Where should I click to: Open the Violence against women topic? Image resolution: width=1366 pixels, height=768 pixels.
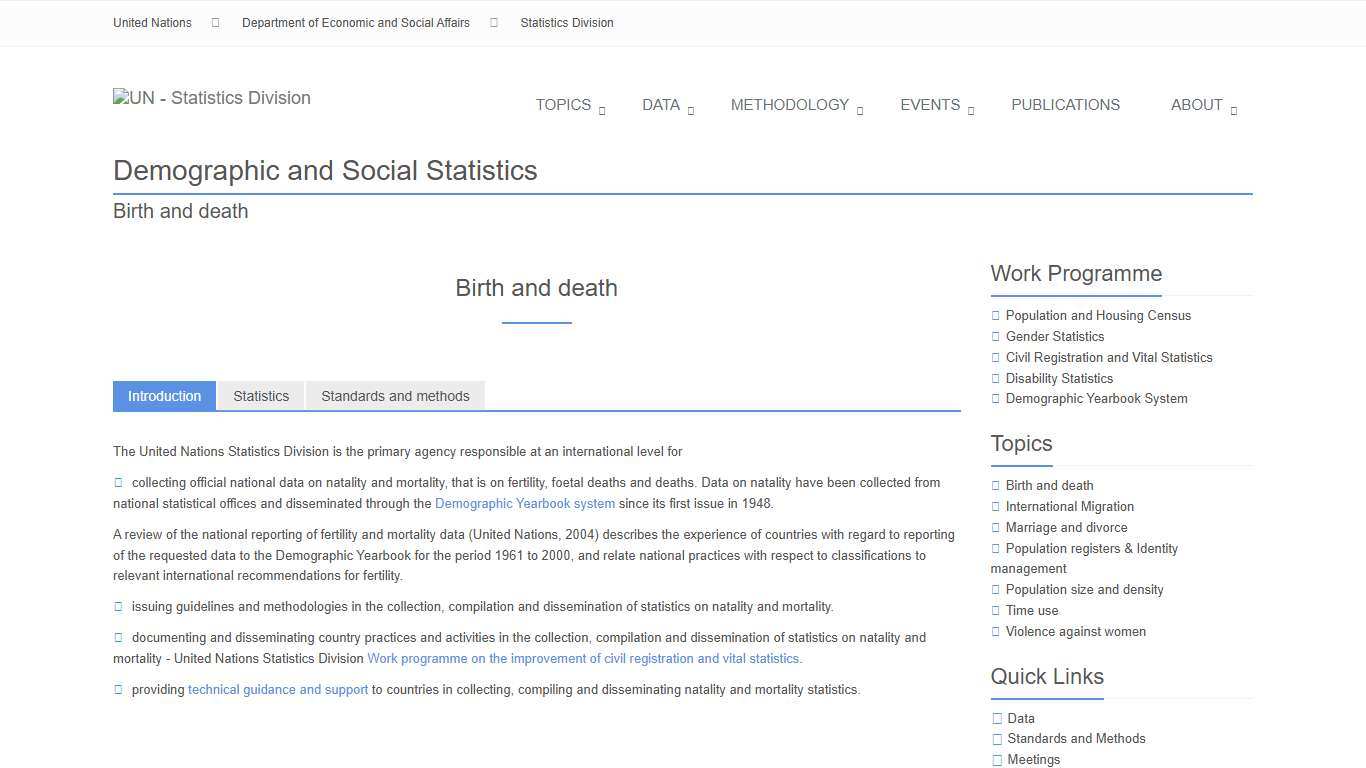1076,631
